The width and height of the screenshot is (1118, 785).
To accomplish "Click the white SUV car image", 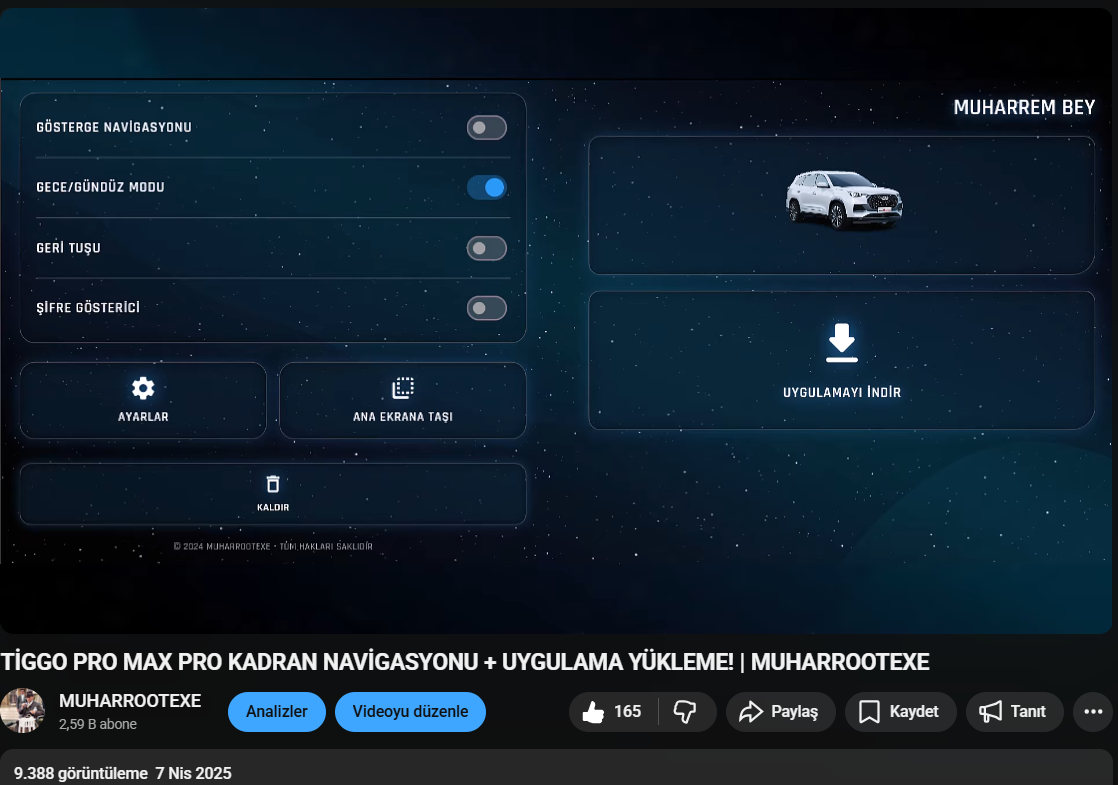I will (844, 200).
